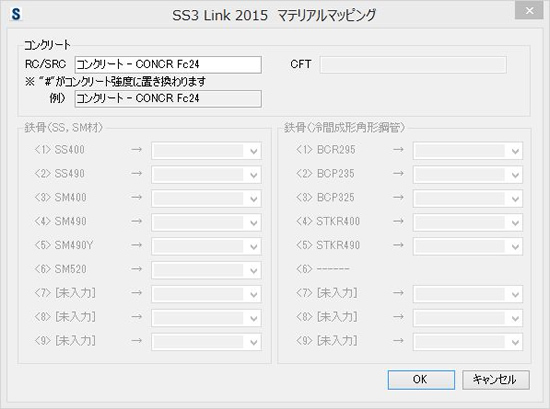Viewport: 550px width, 409px height.
Task: Click the <6> SM520 label
Action: pyautogui.click(x=60, y=269)
